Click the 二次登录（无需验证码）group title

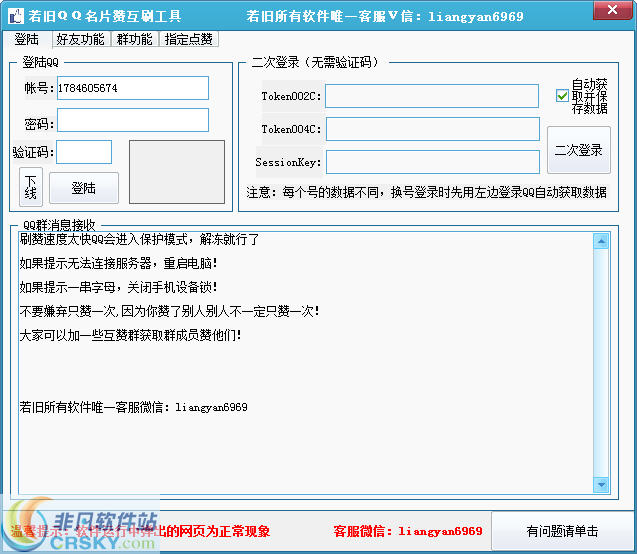click(316, 62)
